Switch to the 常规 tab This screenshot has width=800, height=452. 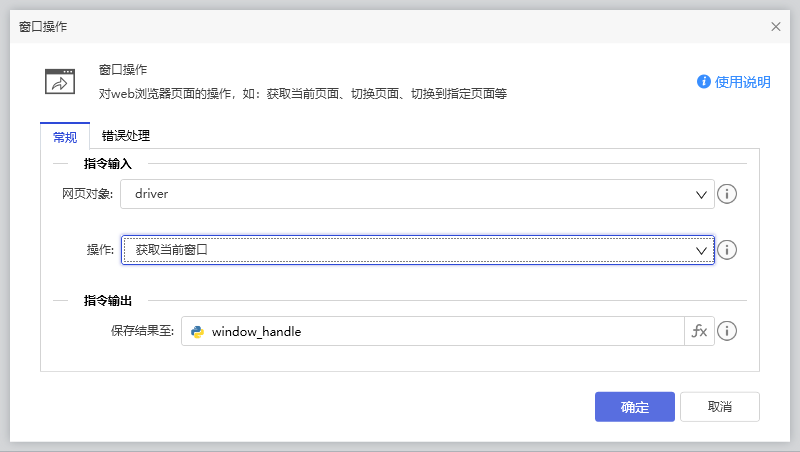tap(65, 137)
